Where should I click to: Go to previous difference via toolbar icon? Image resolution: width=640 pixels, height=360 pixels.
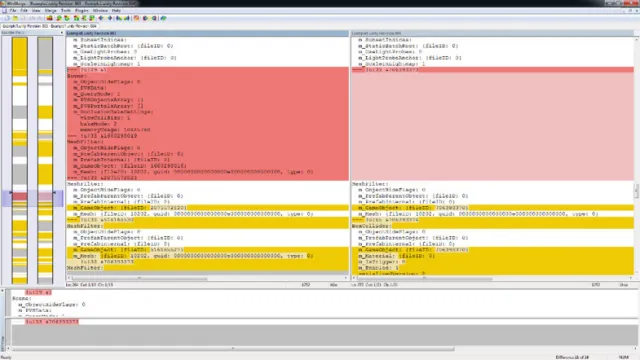[67, 18]
